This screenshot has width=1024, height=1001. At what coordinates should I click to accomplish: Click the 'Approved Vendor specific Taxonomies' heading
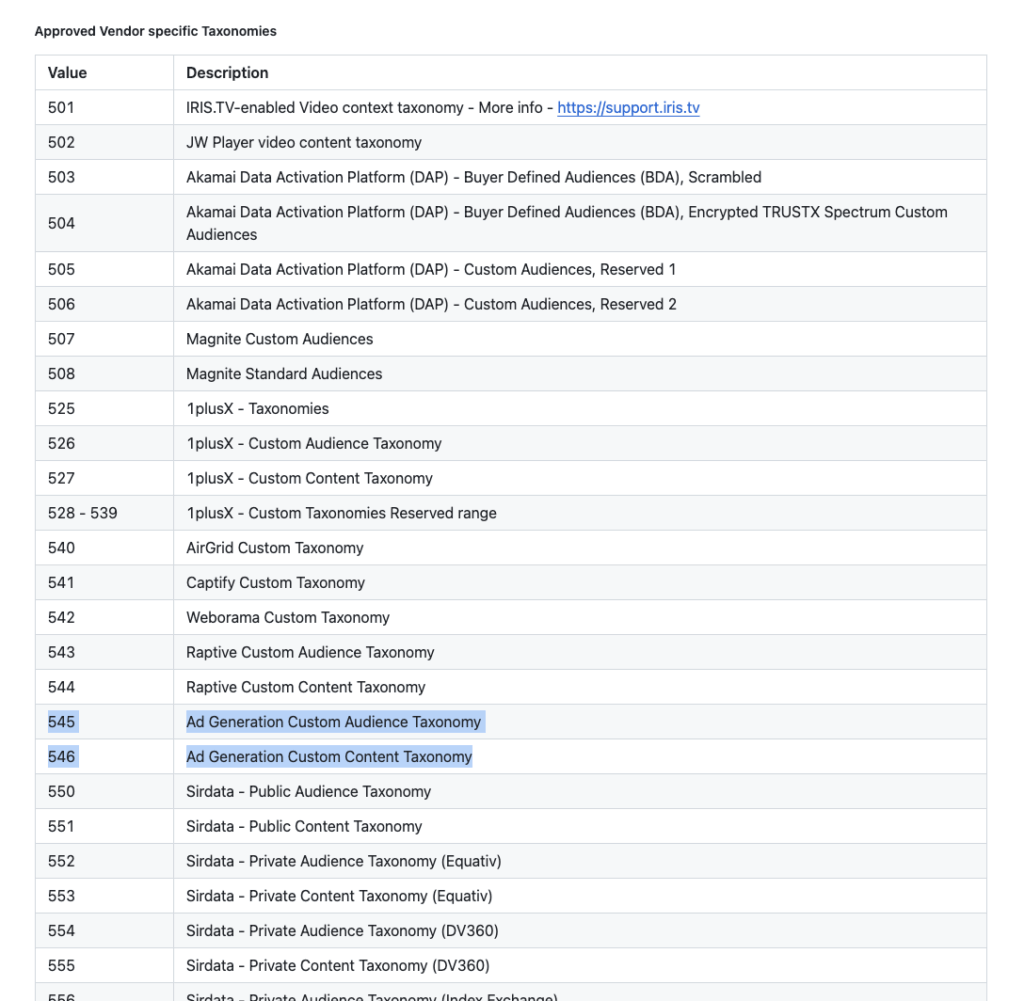pyautogui.click(x=156, y=32)
